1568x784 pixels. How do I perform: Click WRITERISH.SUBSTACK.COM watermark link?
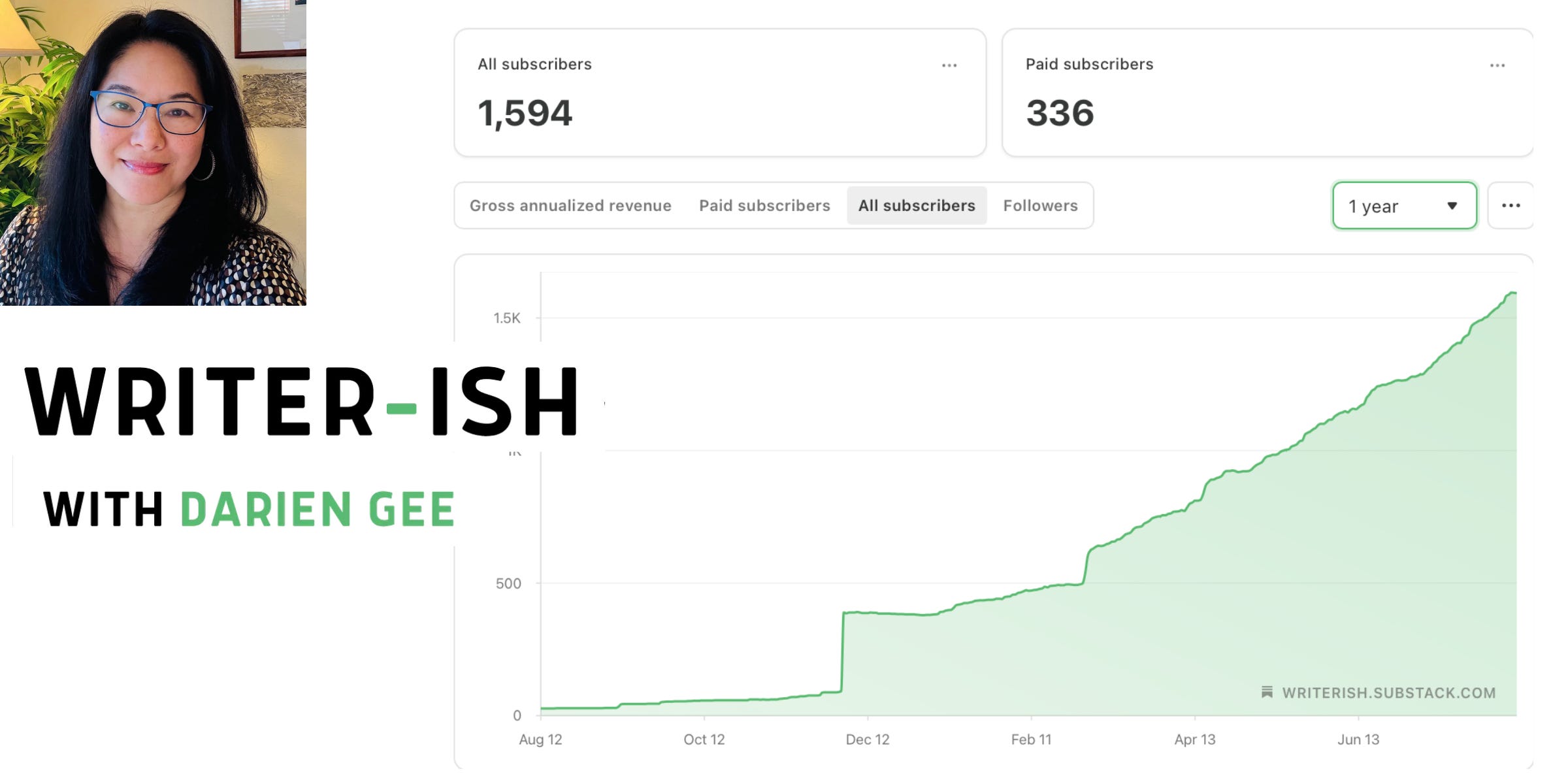tap(1388, 693)
